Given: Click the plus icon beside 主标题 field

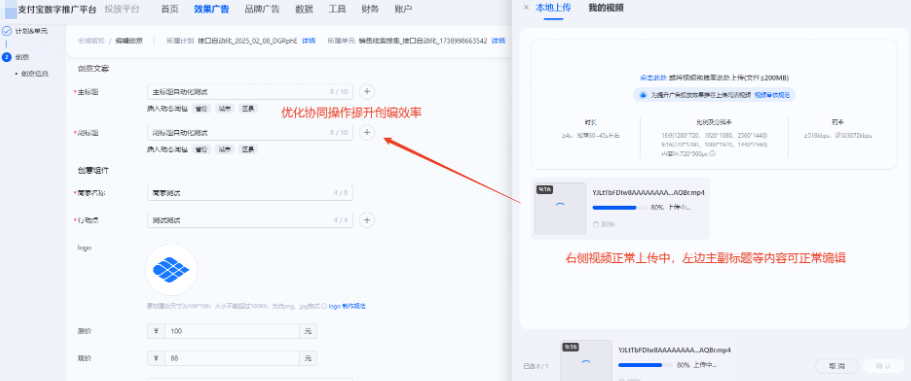Looking at the screenshot, I should (x=367, y=92).
